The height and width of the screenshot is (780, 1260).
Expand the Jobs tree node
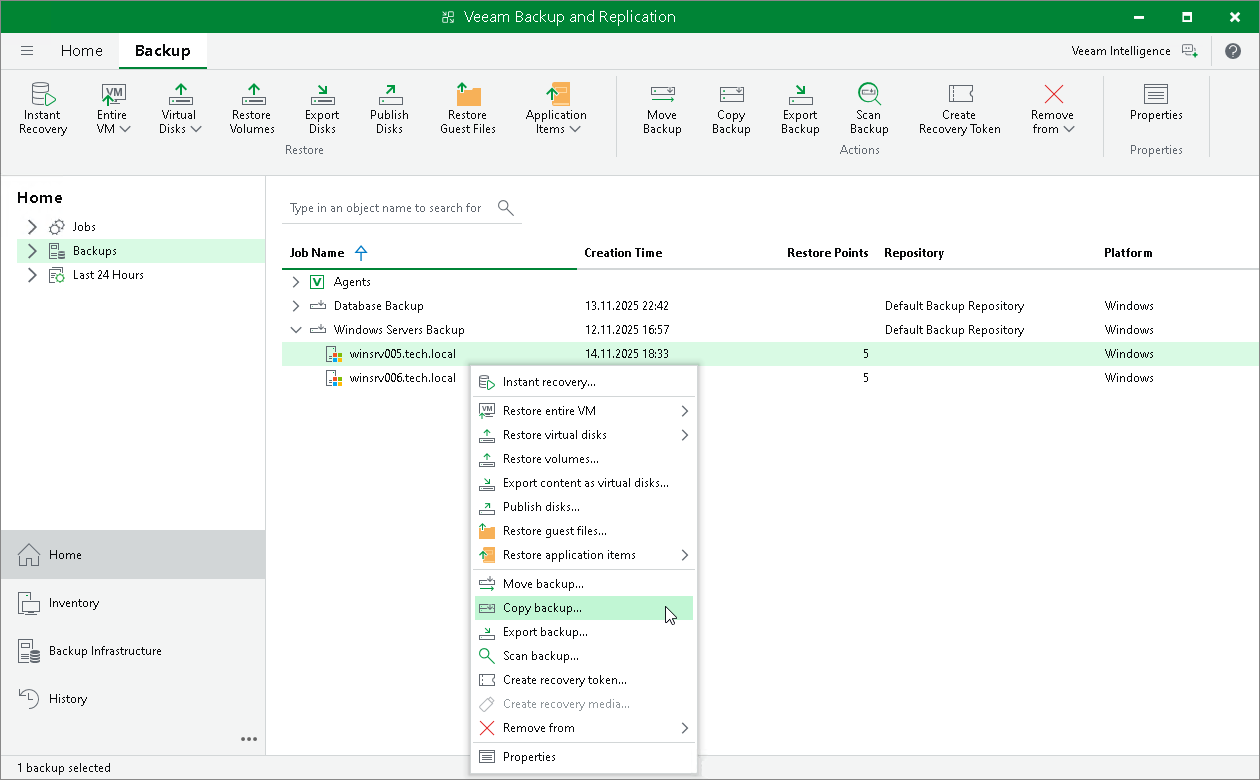pyautogui.click(x=32, y=227)
